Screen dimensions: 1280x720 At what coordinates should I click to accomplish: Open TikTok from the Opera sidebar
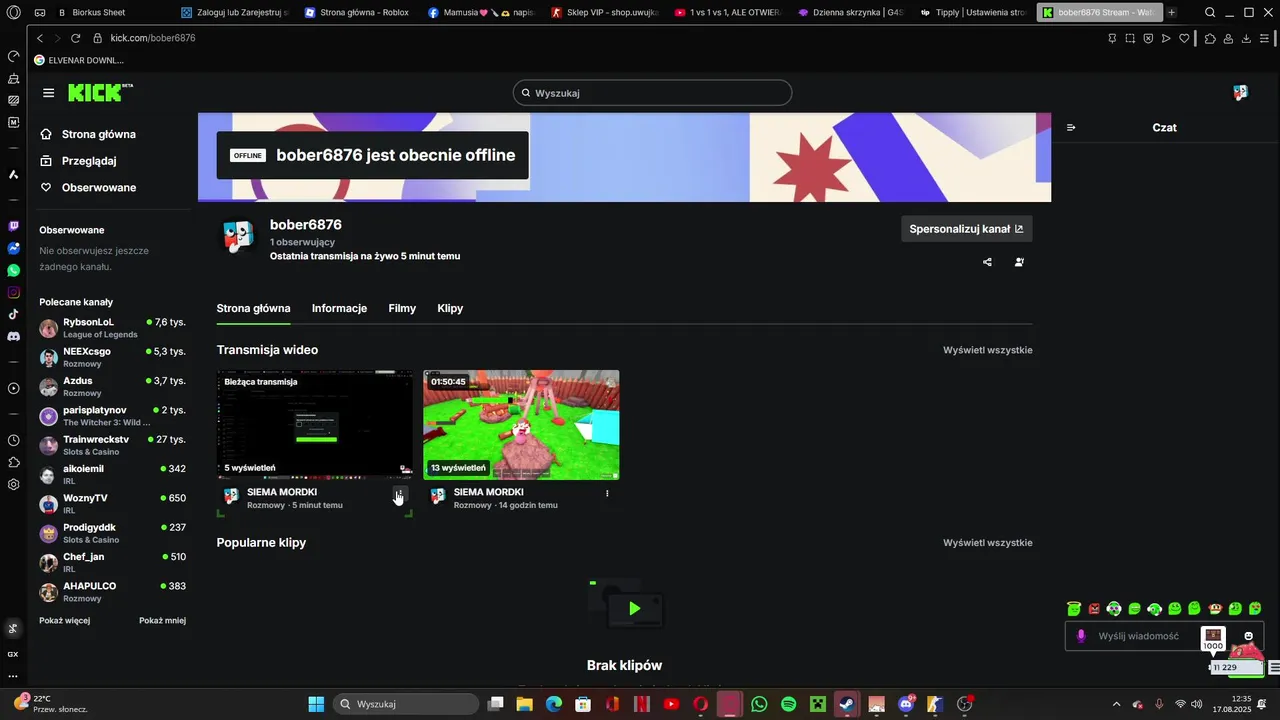pos(13,314)
